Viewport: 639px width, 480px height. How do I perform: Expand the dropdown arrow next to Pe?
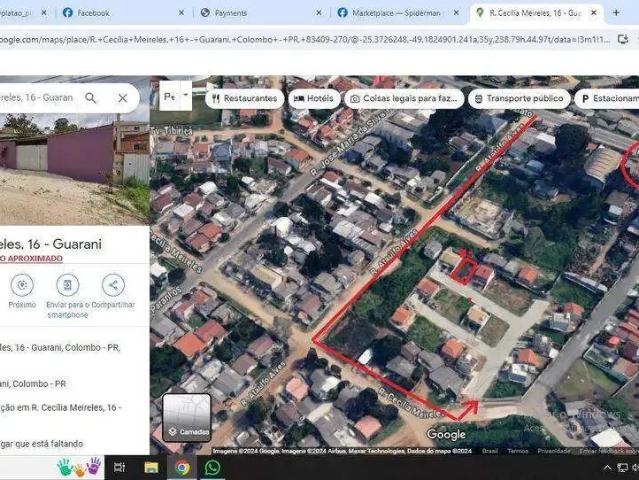click(x=186, y=95)
